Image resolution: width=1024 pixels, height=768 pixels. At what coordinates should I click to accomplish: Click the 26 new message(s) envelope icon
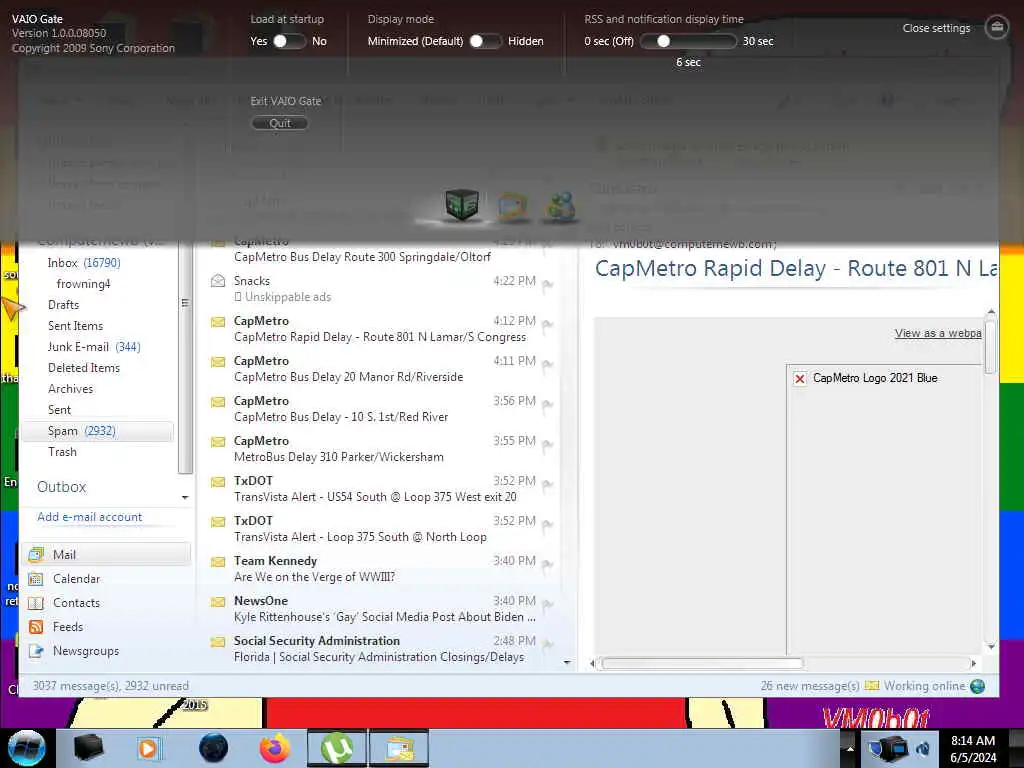tap(872, 686)
